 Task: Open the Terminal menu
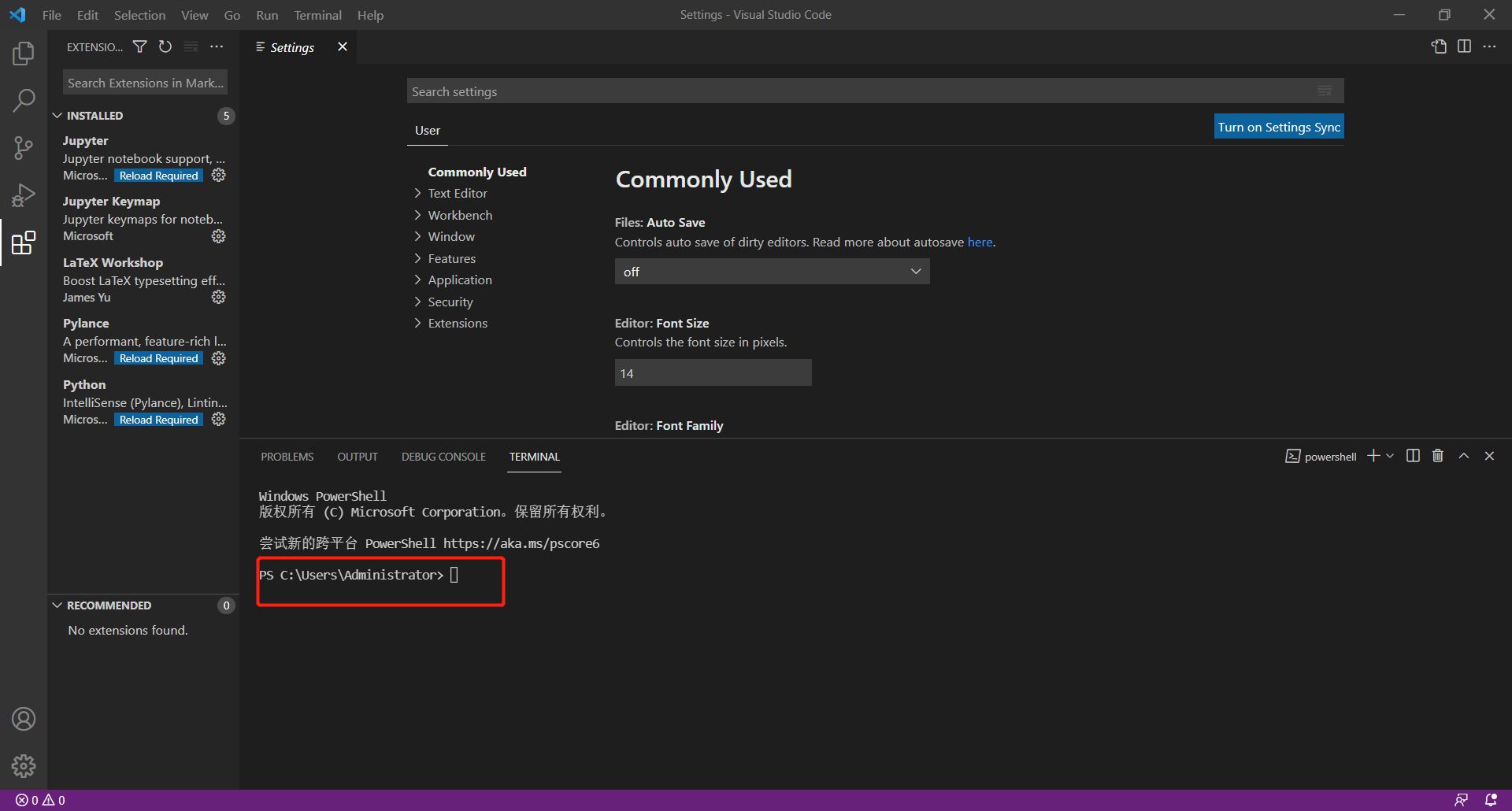[x=317, y=15]
